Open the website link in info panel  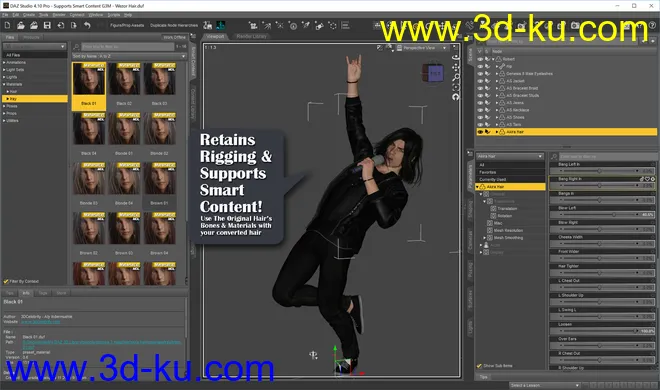(40, 322)
